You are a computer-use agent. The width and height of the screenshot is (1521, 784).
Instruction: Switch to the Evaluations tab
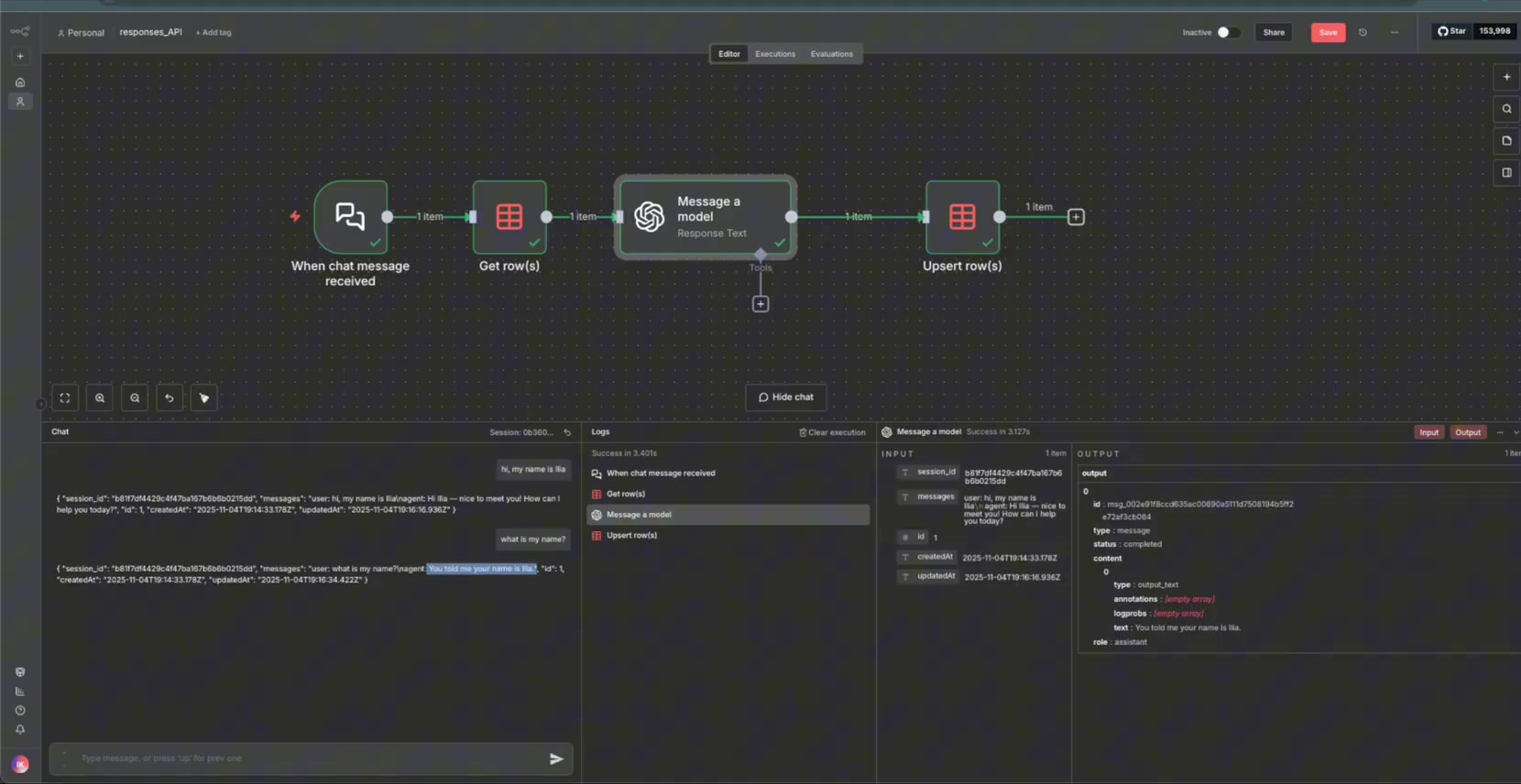pos(832,54)
